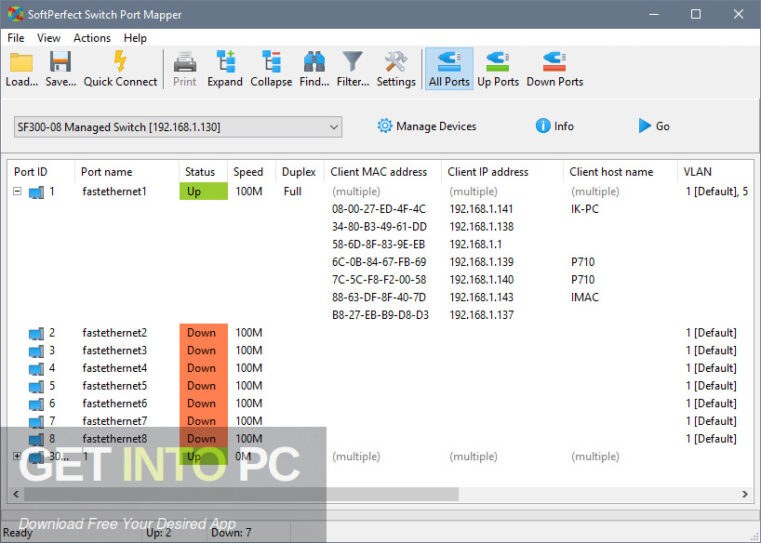Select IP address 192.168.1.137
Screen dimensions: 761x543
(x=481, y=315)
